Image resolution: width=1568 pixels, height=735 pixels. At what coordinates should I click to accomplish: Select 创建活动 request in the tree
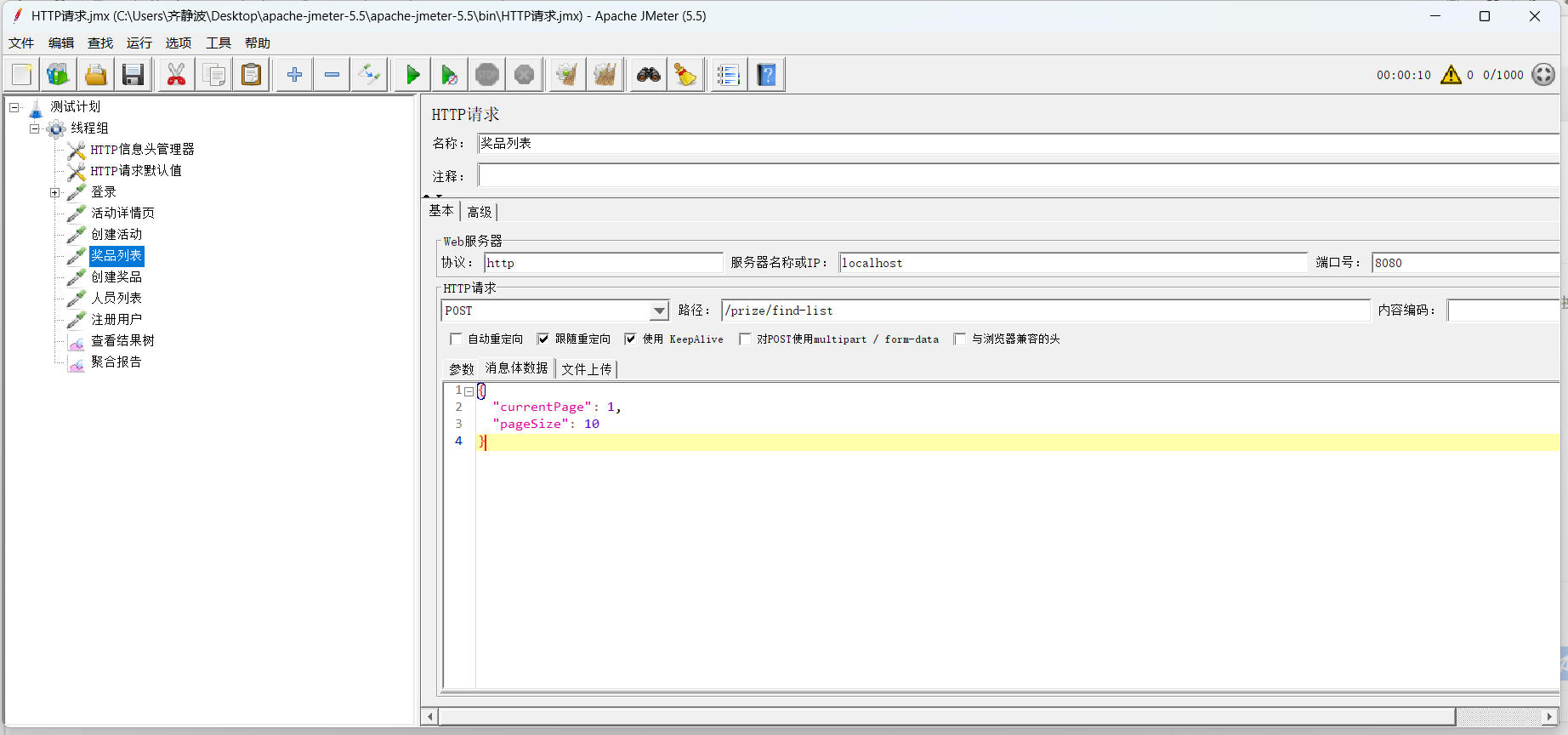117,235
